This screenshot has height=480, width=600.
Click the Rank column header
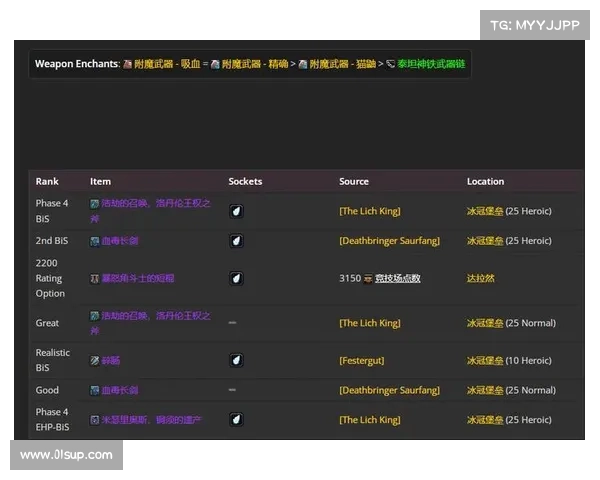tap(47, 182)
